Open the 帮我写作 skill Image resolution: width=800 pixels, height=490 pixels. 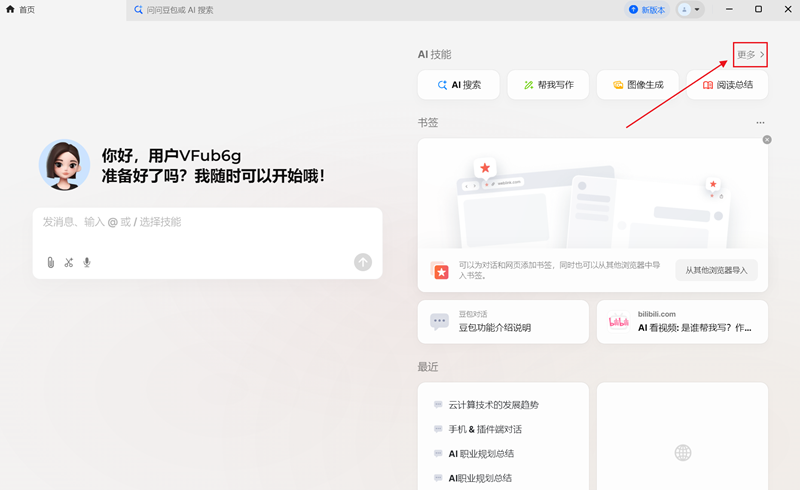[x=548, y=85]
